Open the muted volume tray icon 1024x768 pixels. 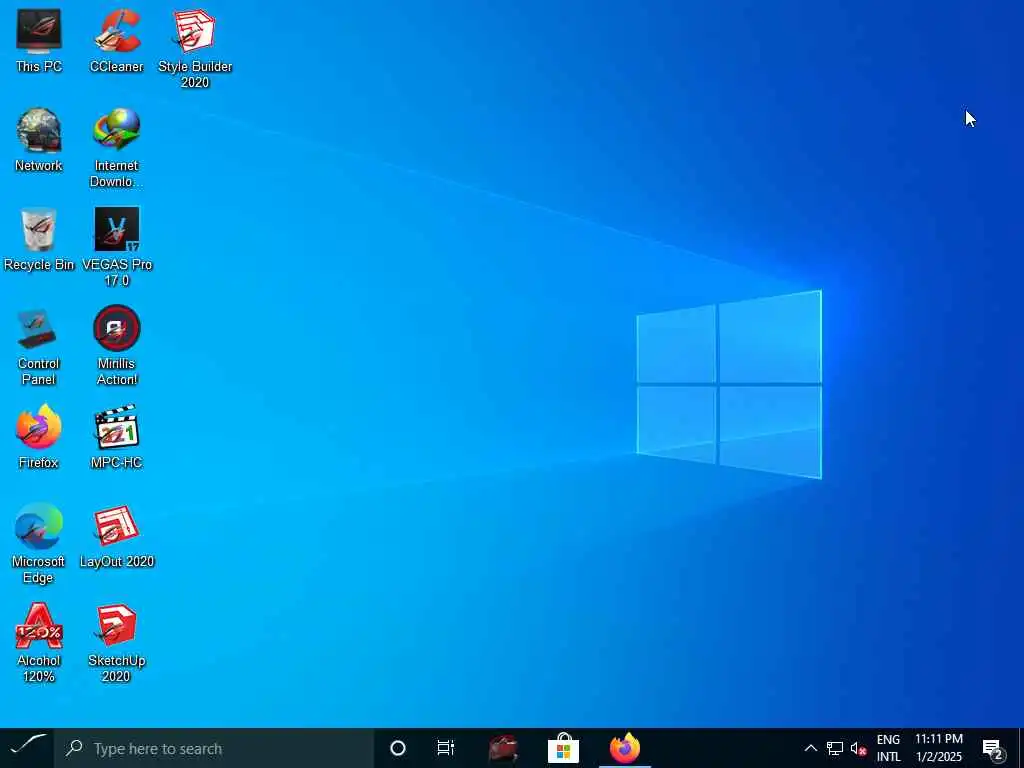858,748
